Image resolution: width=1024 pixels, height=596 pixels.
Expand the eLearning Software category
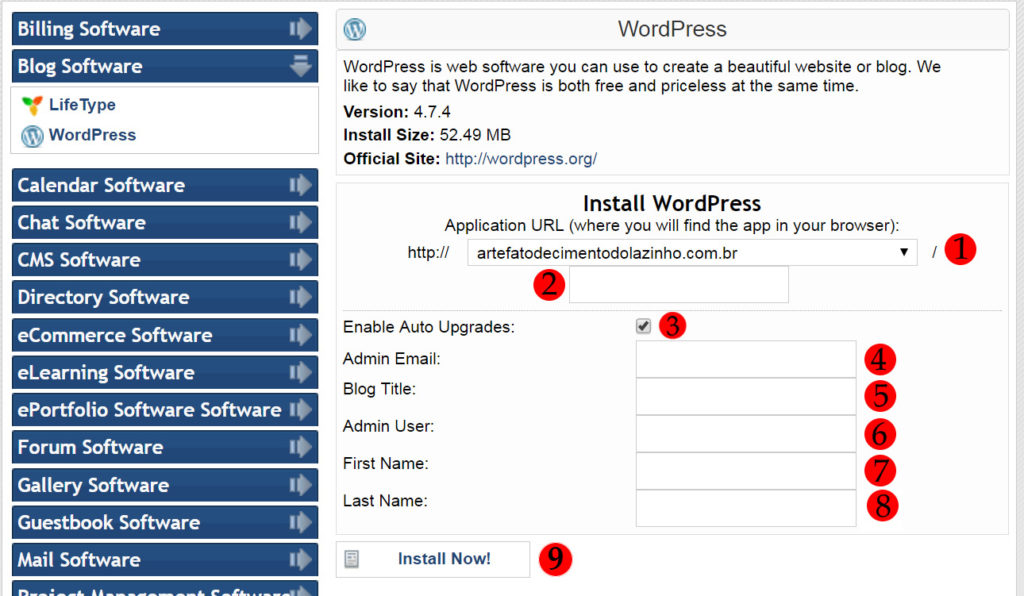coord(165,372)
